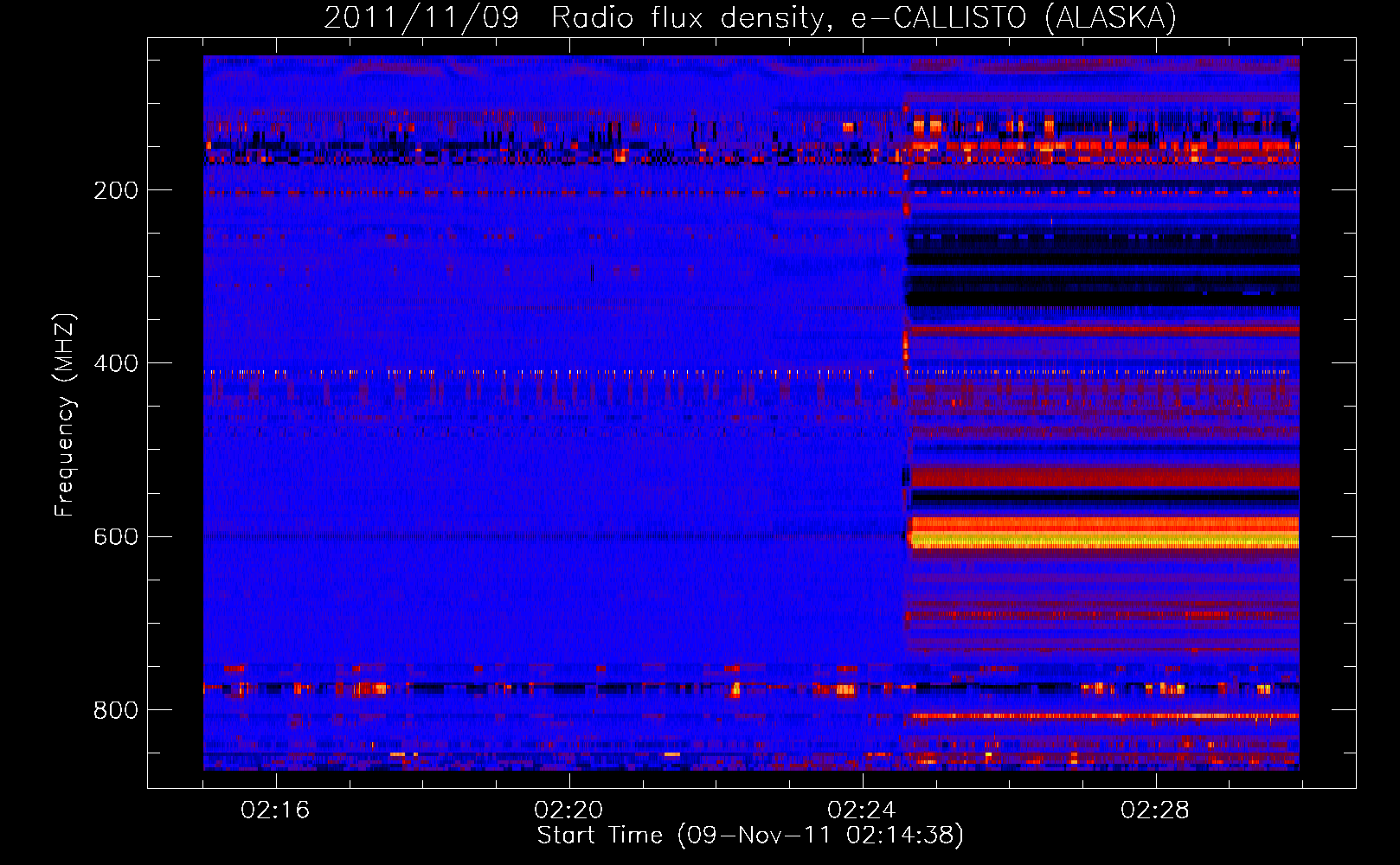Select the 400 frequency axis label

[x=116, y=363]
